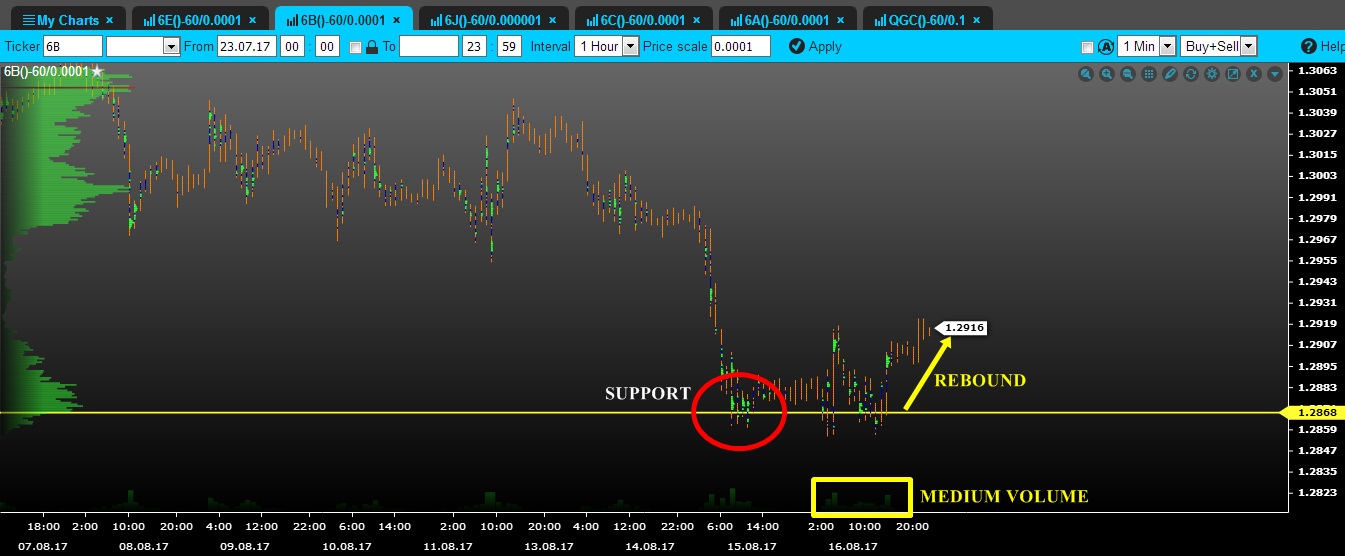Close the 6J()-60/0.000001 tab
Image resolution: width=1345 pixels, height=556 pixels.
pos(551,20)
